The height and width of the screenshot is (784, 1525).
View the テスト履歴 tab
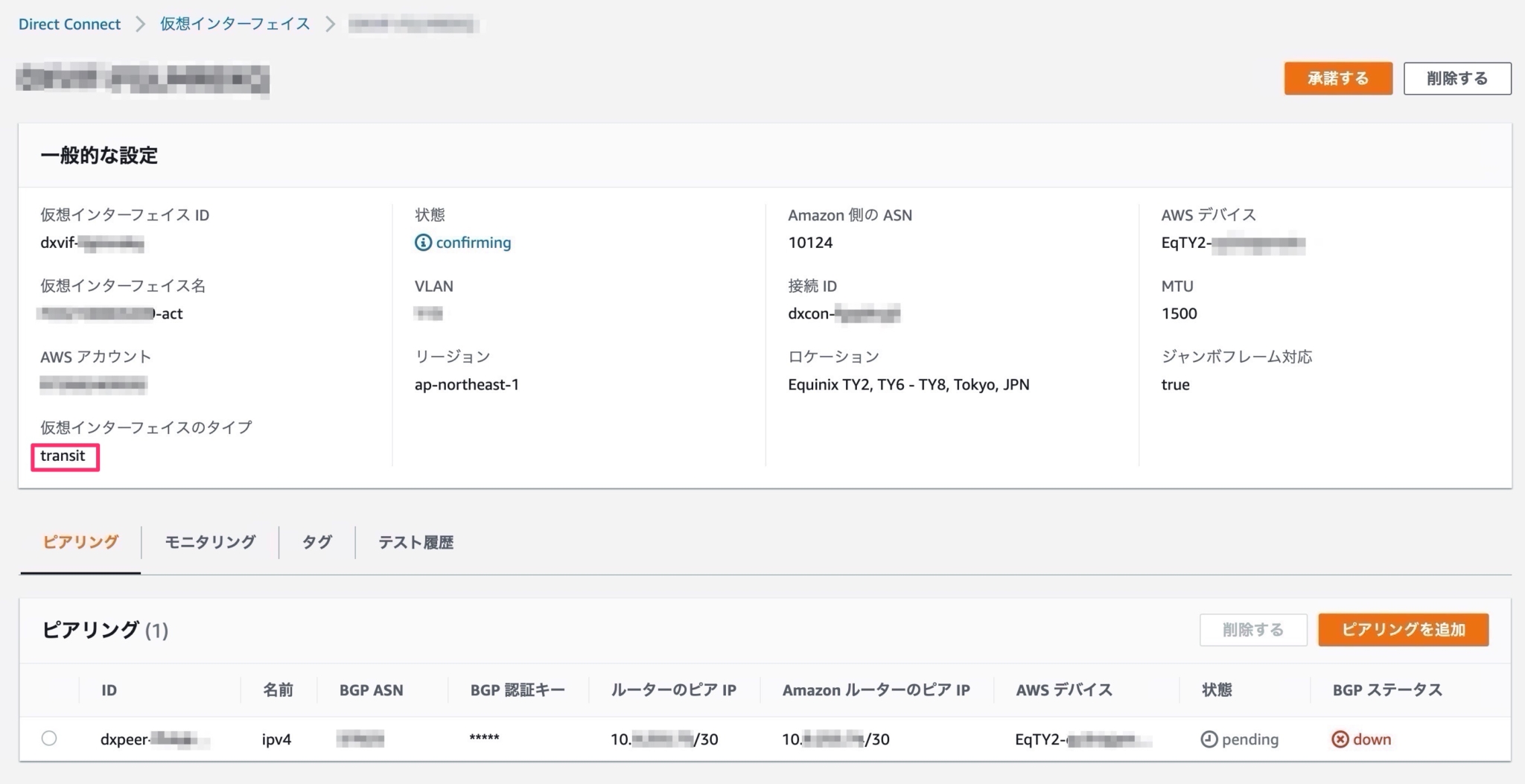(x=415, y=542)
